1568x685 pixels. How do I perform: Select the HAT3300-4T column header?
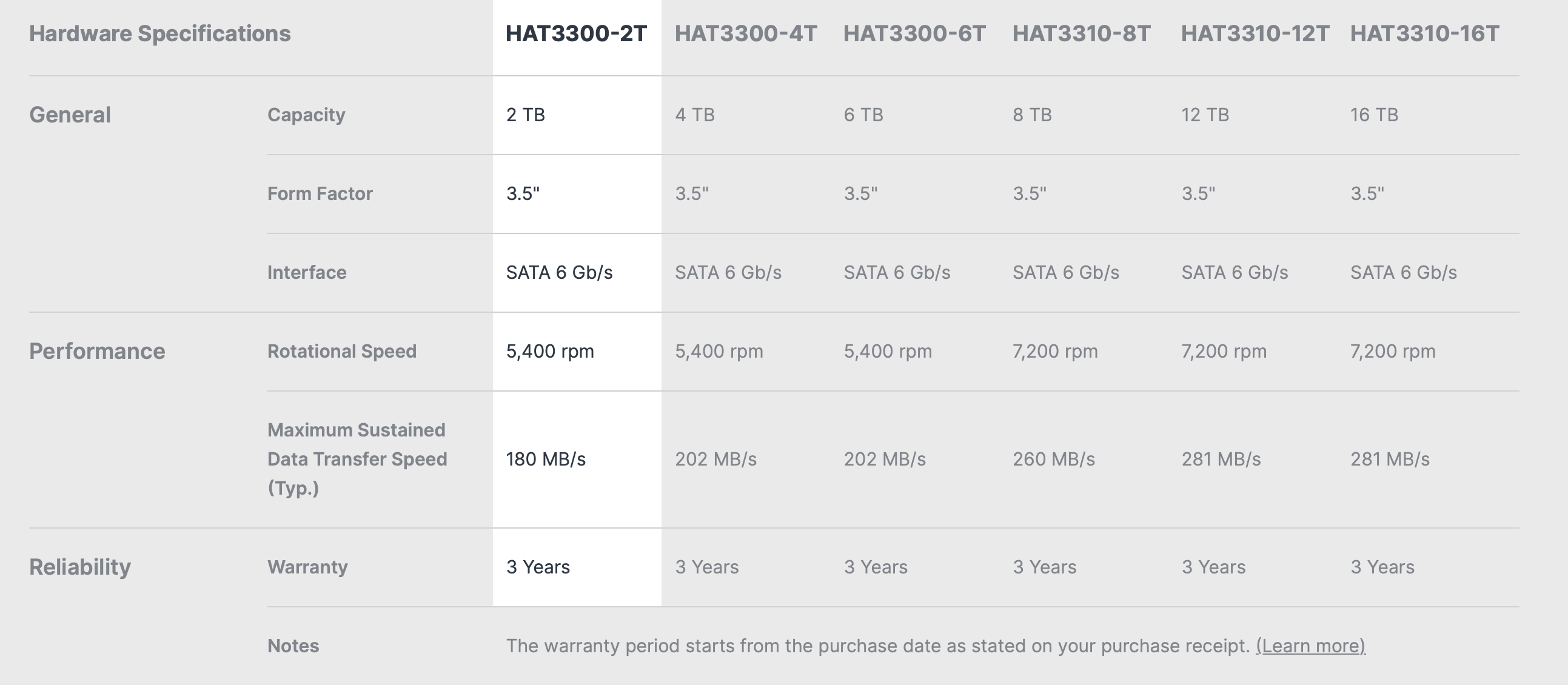point(746,33)
